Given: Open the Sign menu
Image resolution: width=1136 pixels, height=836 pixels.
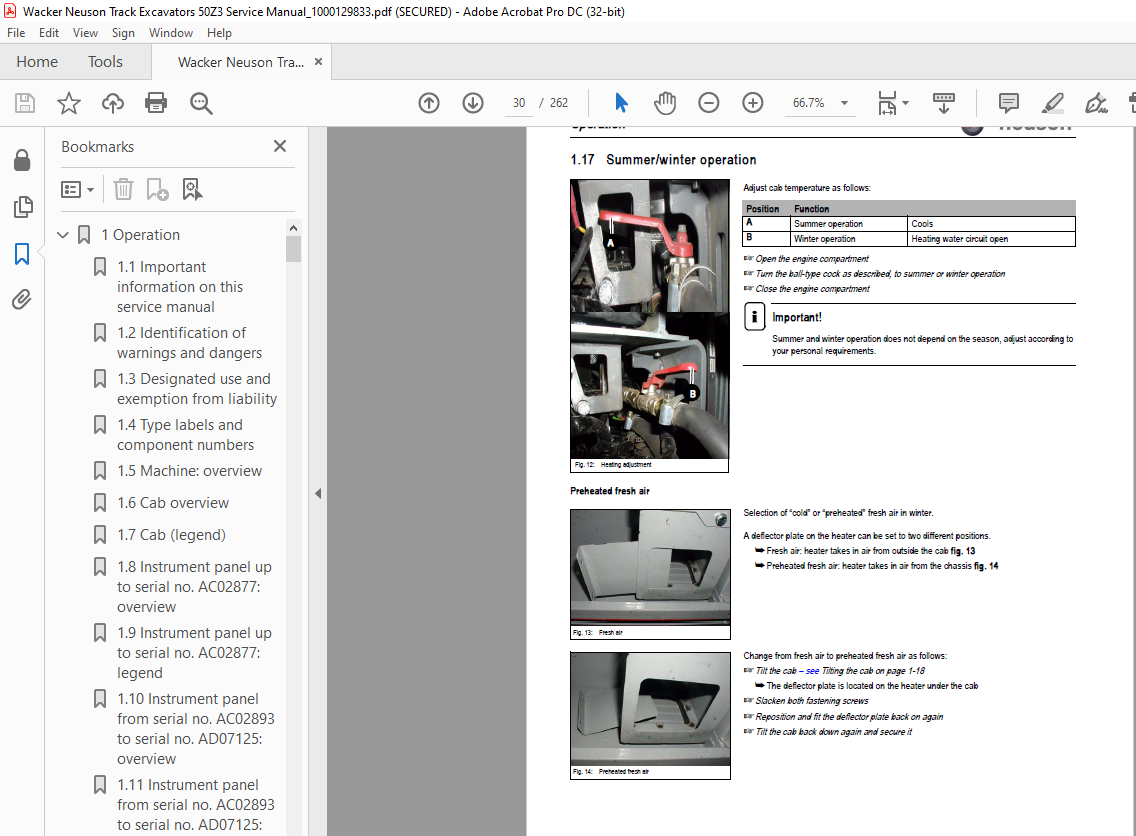Looking at the screenshot, I should (x=123, y=33).
